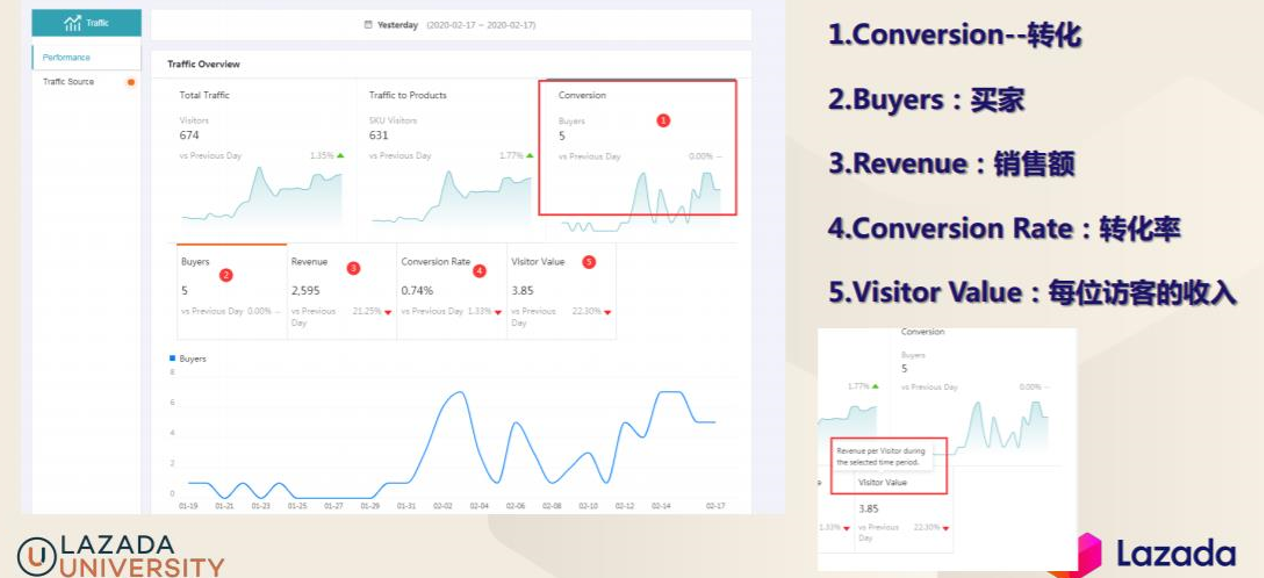Click the Conversion card title in main dashboard
The width and height of the screenshot is (1264, 578).
[582, 95]
